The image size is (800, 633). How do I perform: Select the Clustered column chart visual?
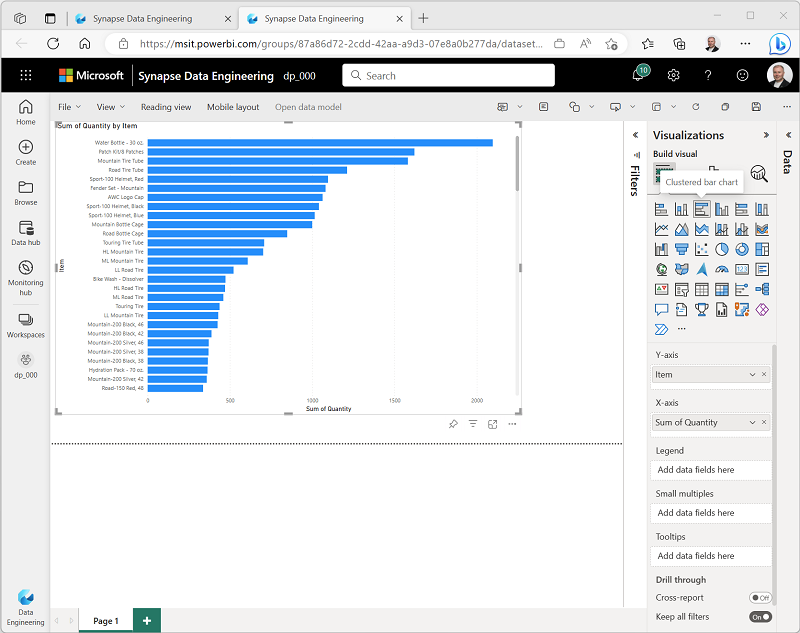721,209
